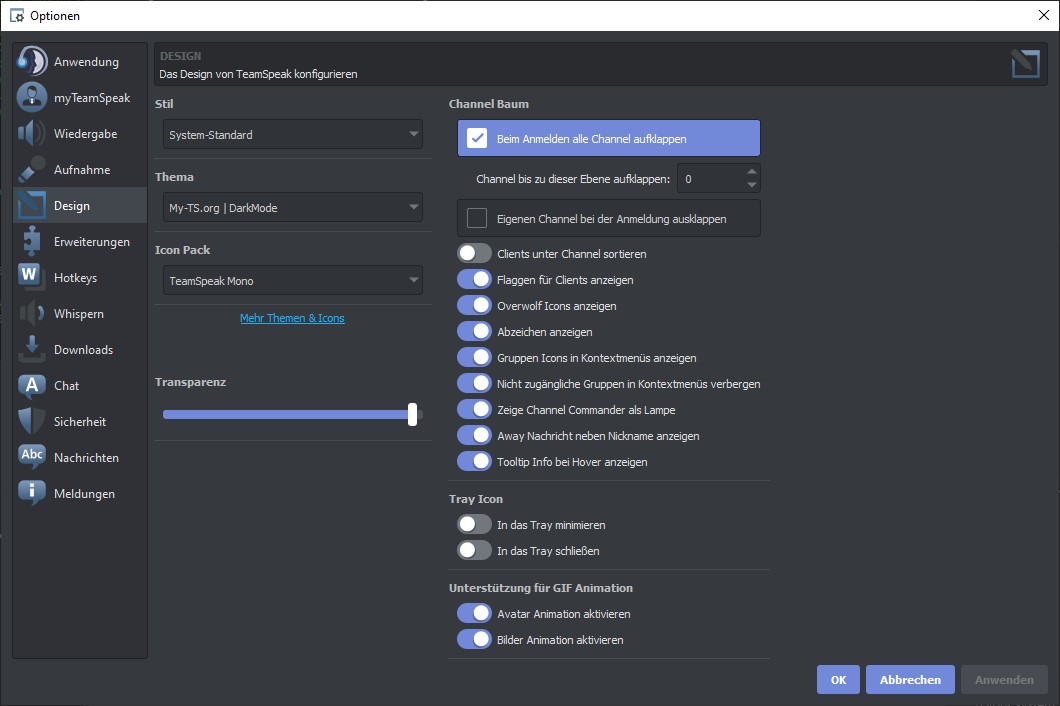Toggle Nicht zugängliche Gruppen verbergen switch
1060x706 pixels.
pyautogui.click(x=475, y=383)
